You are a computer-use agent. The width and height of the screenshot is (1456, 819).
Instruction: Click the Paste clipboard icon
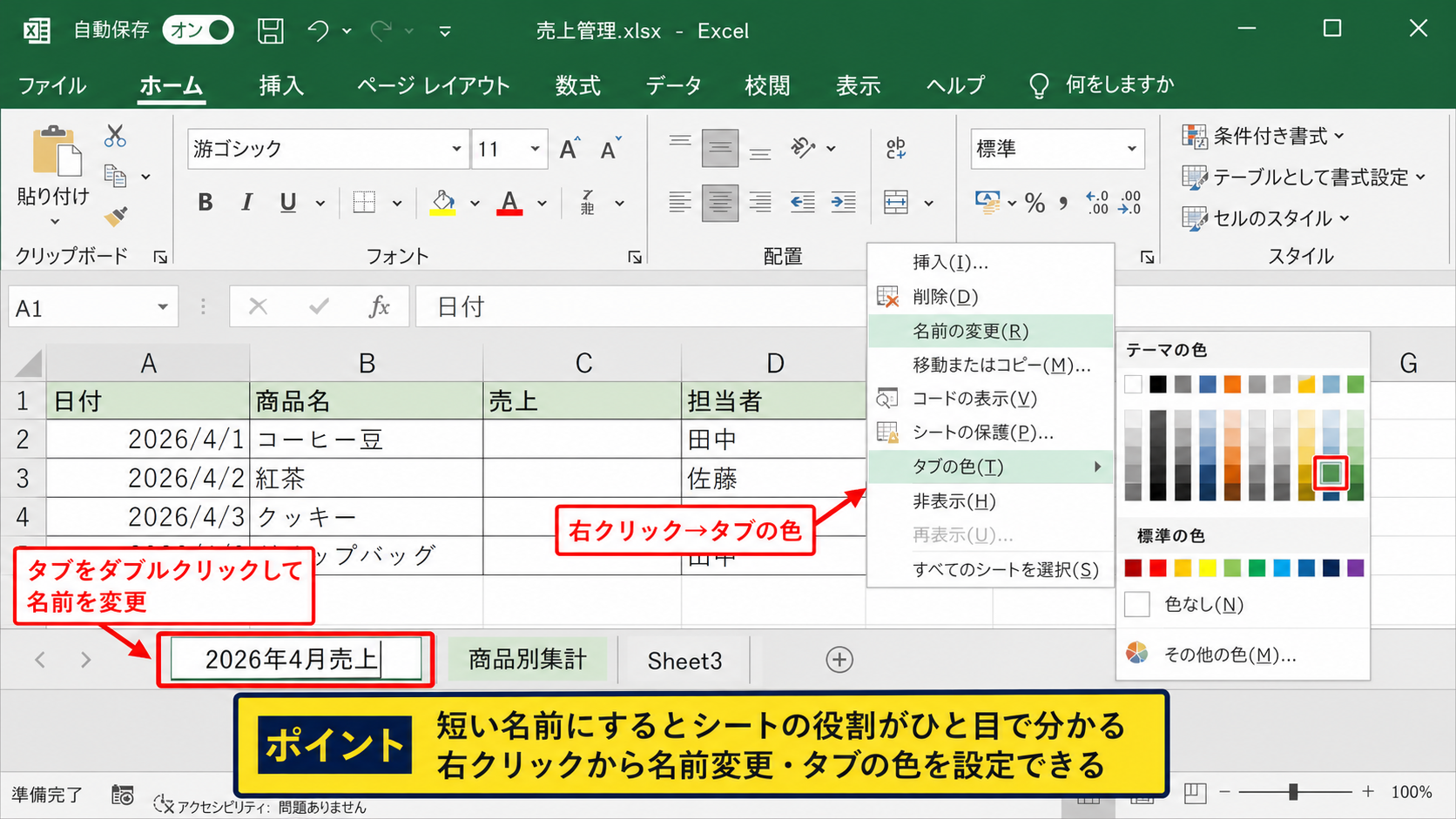pyautogui.click(x=57, y=151)
